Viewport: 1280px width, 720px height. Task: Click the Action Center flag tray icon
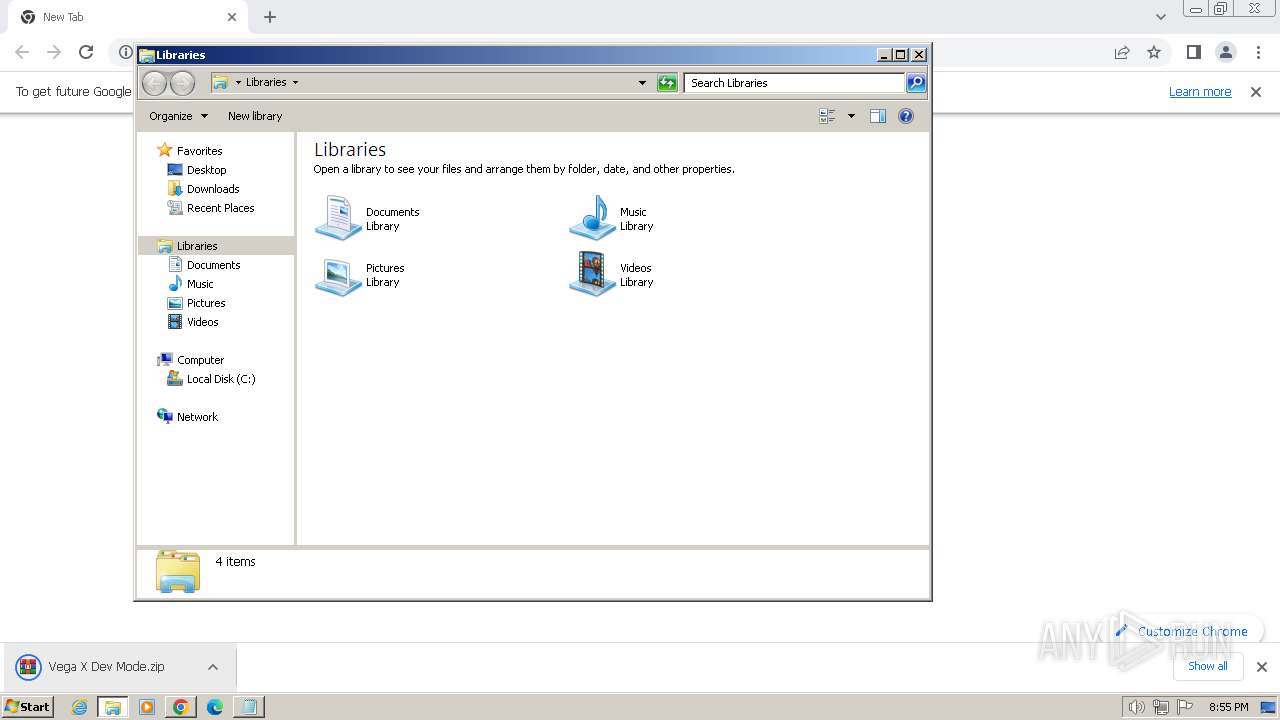(x=1185, y=707)
